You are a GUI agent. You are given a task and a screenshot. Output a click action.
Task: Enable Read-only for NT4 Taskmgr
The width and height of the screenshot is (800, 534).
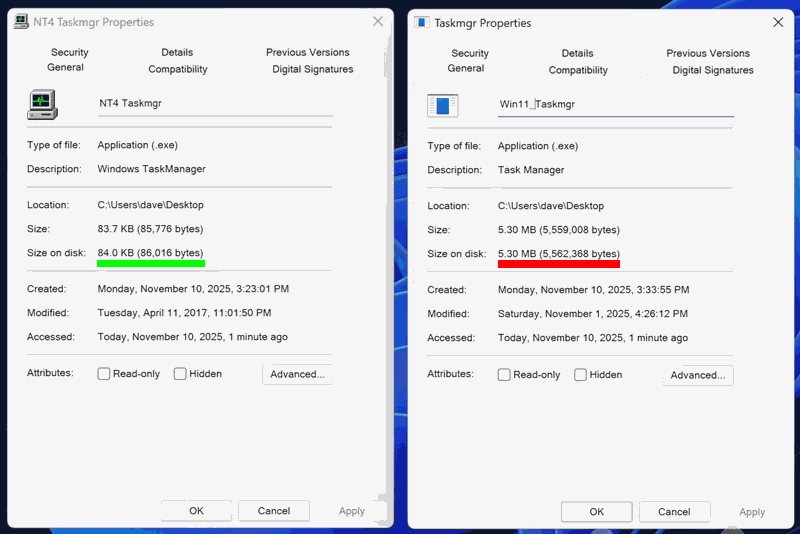click(x=104, y=374)
